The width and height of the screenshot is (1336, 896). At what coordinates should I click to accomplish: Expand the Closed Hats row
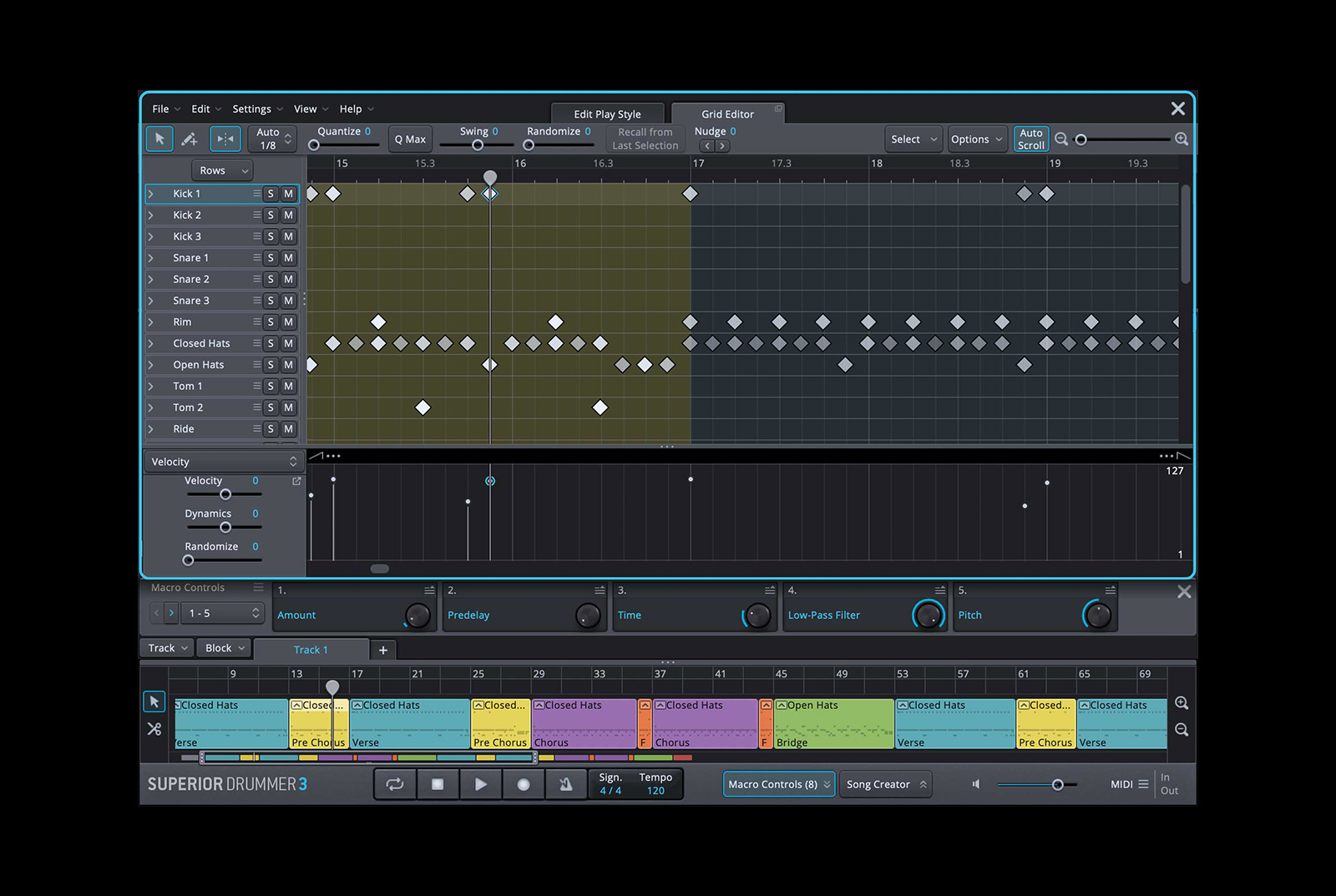[x=151, y=343]
